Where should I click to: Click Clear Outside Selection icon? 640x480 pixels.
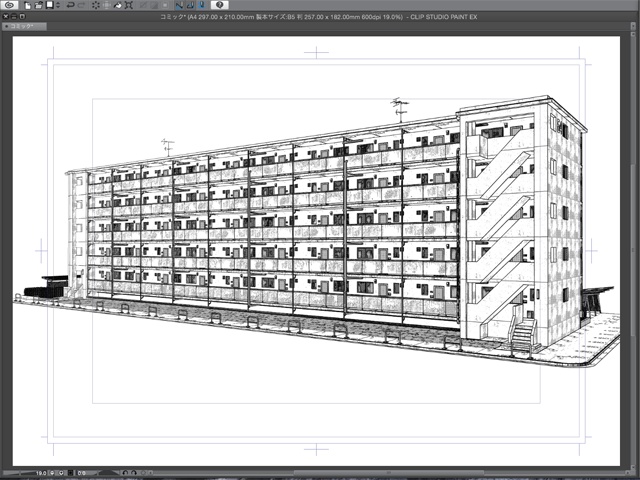[107, 5]
